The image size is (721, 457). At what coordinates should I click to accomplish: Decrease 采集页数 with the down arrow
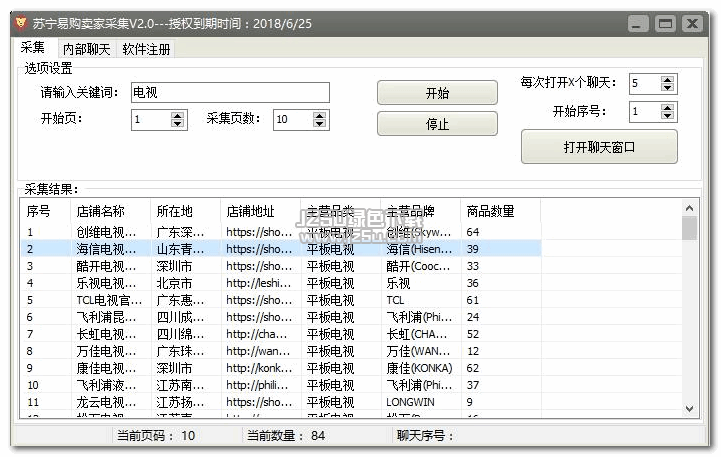(320, 124)
